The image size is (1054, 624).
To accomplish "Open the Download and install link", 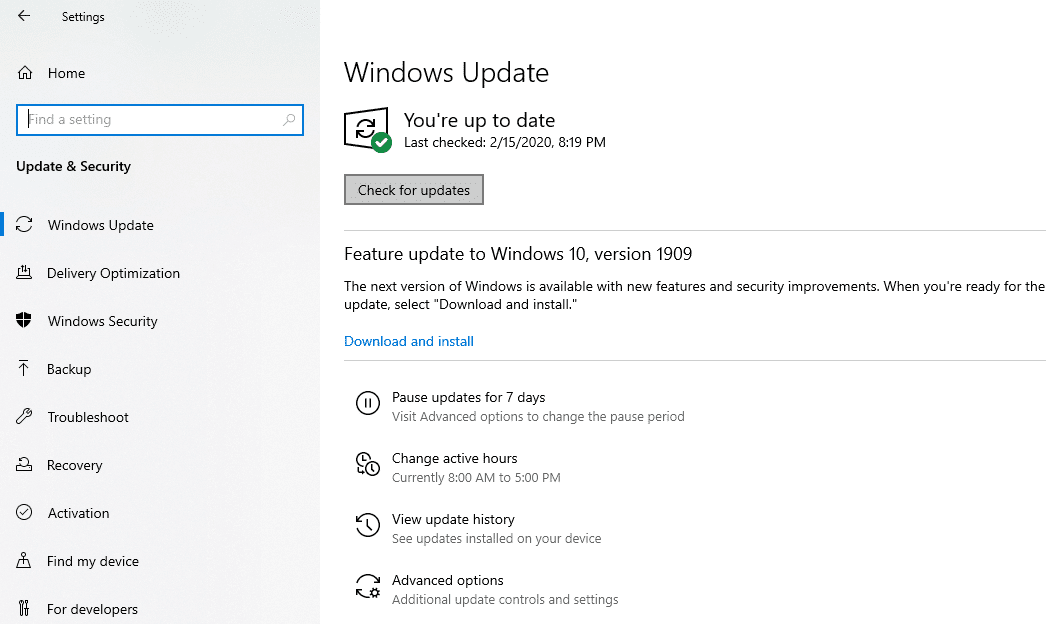I will (x=408, y=341).
